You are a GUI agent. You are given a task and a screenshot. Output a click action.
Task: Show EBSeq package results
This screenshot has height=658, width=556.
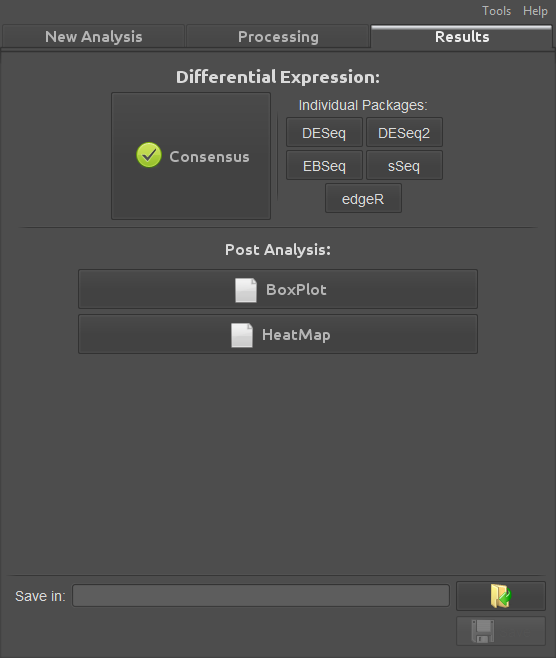tap(324, 165)
